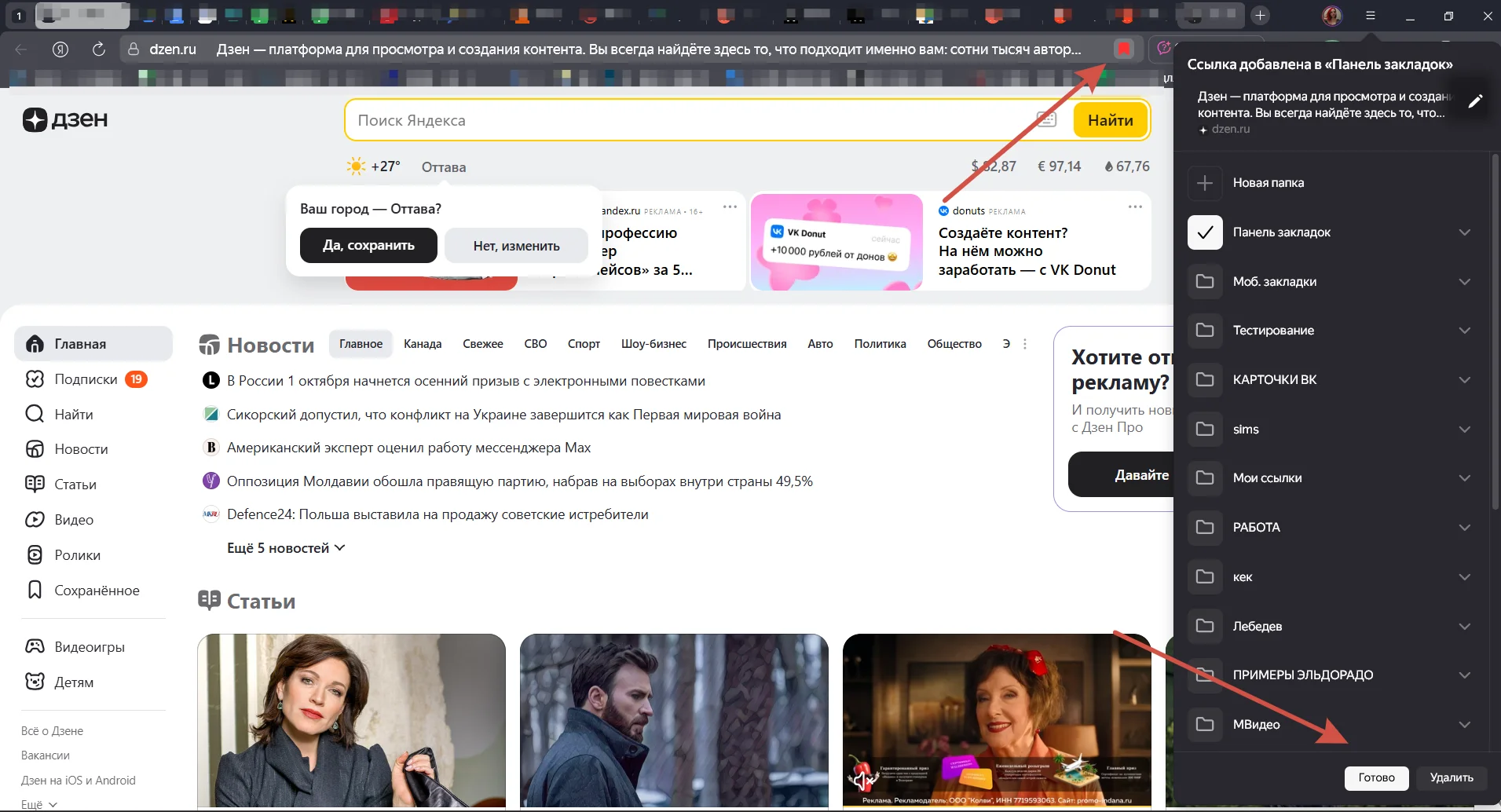Expand the КАРТОЧКИ ВК folder chevron
The height and width of the screenshot is (812, 1501).
coord(1464,380)
